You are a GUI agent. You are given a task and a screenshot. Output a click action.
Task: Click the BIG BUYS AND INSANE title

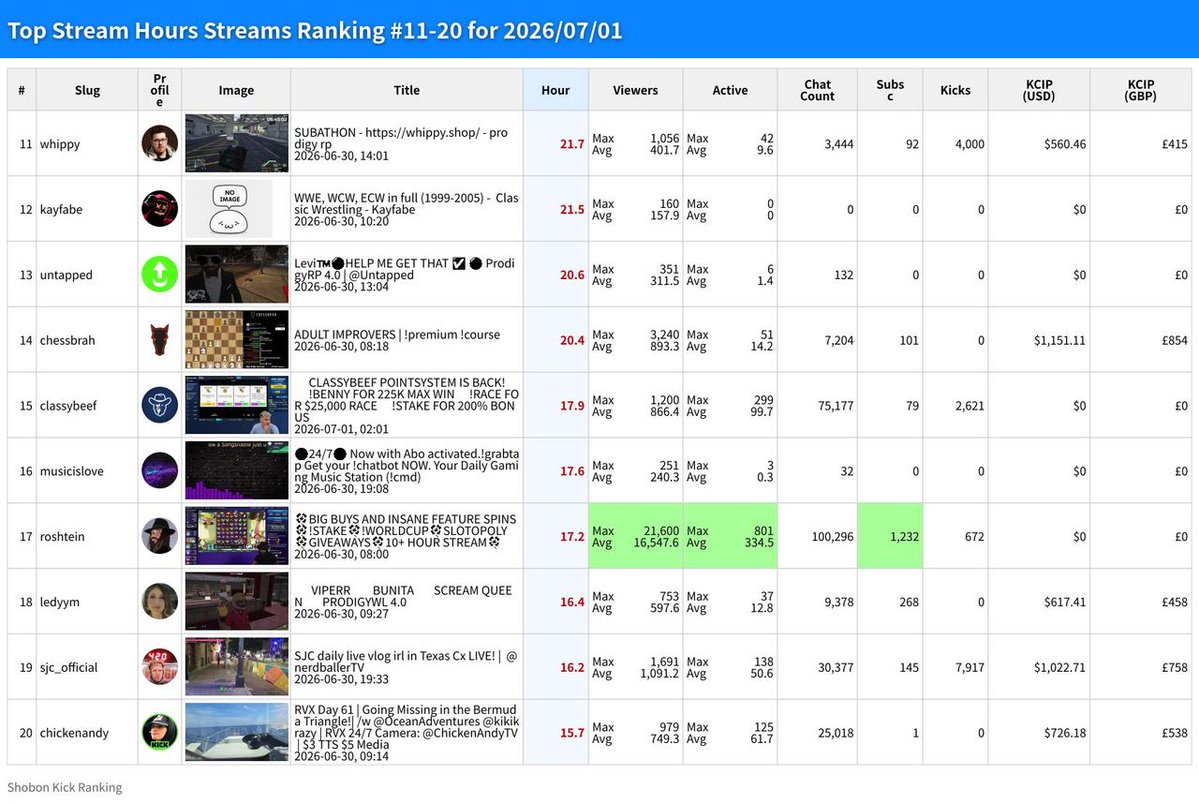(406, 530)
